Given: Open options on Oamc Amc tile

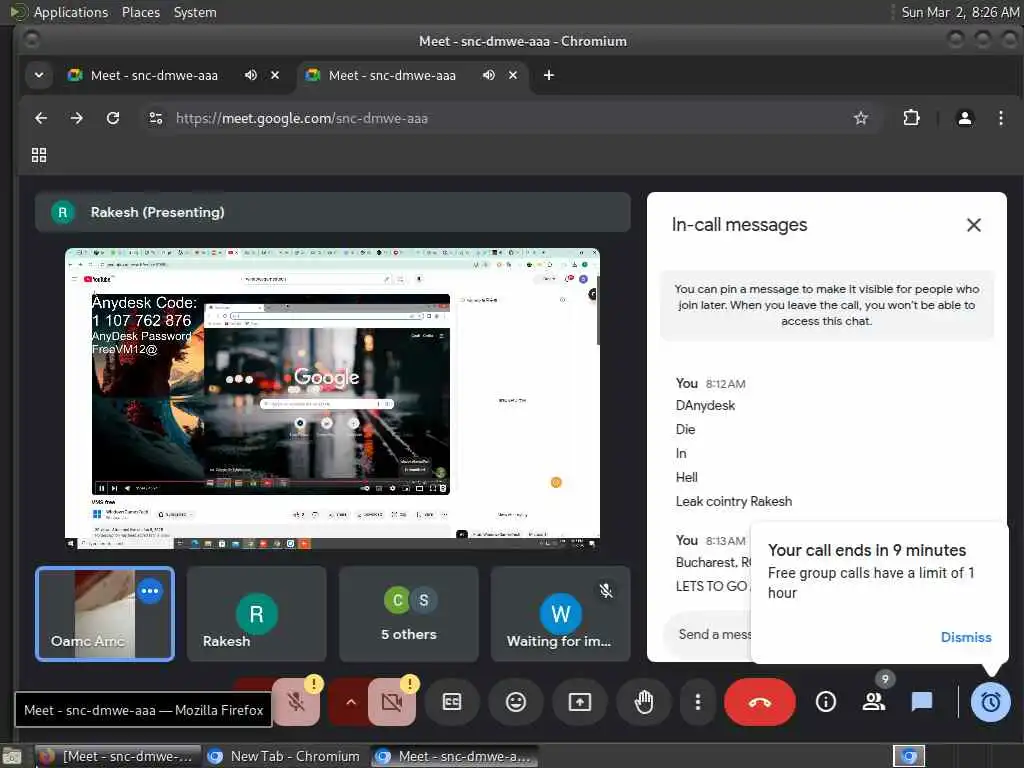Looking at the screenshot, I should [150, 591].
